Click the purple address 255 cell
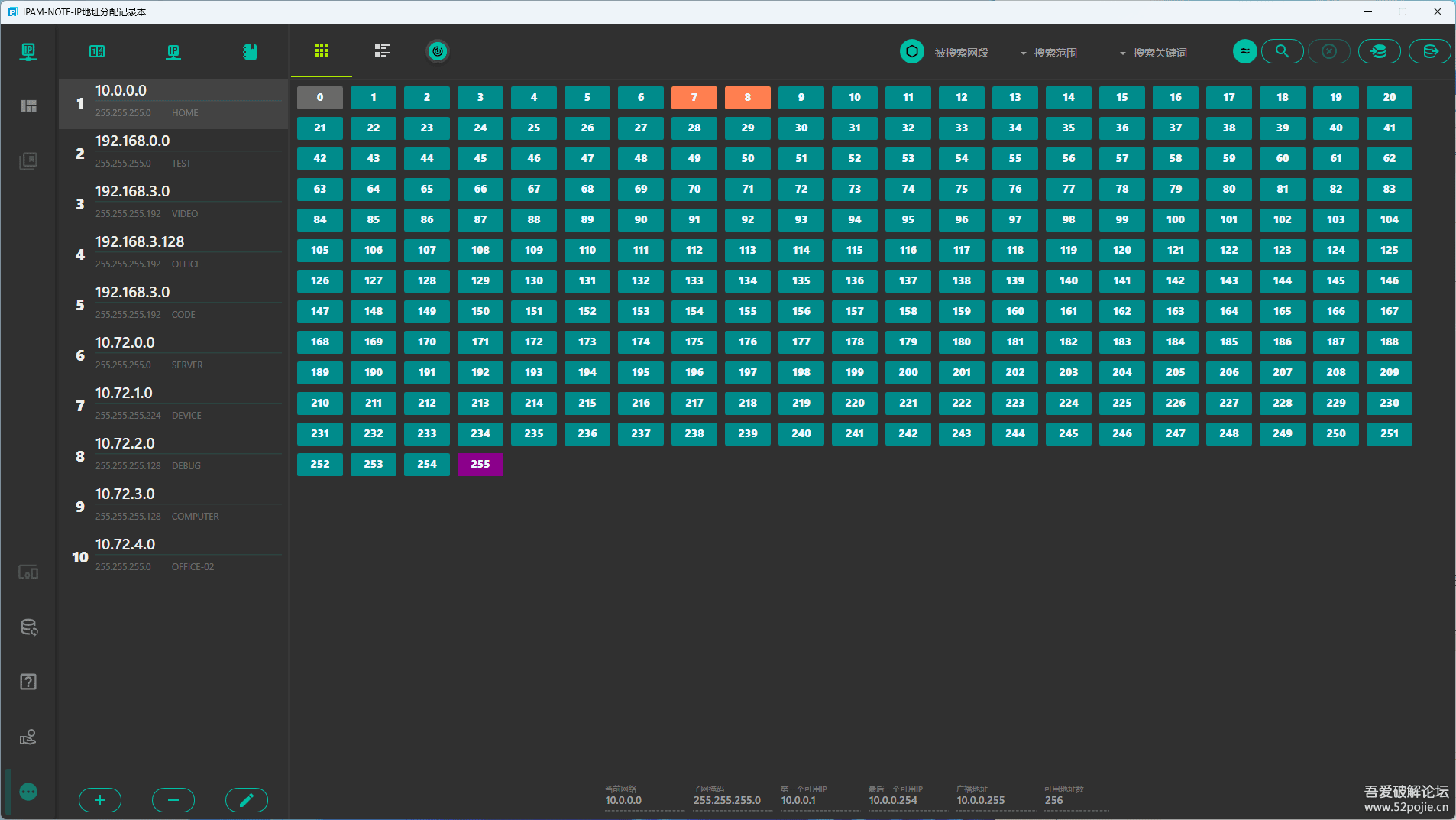The image size is (1456, 820). [x=480, y=464]
